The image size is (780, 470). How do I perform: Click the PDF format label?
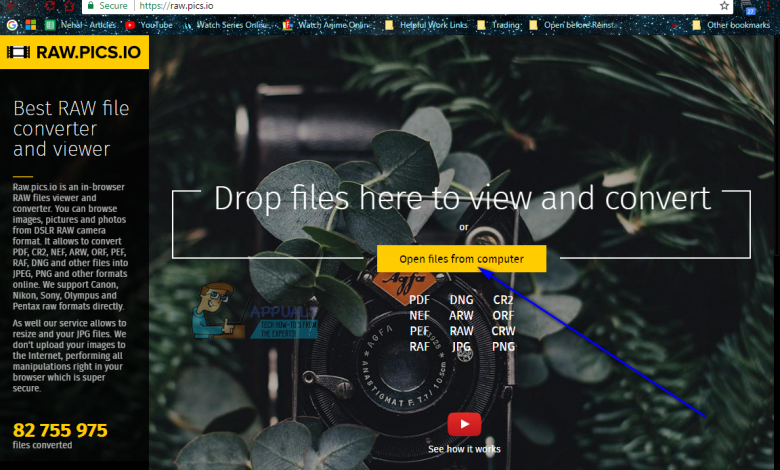pyautogui.click(x=419, y=300)
